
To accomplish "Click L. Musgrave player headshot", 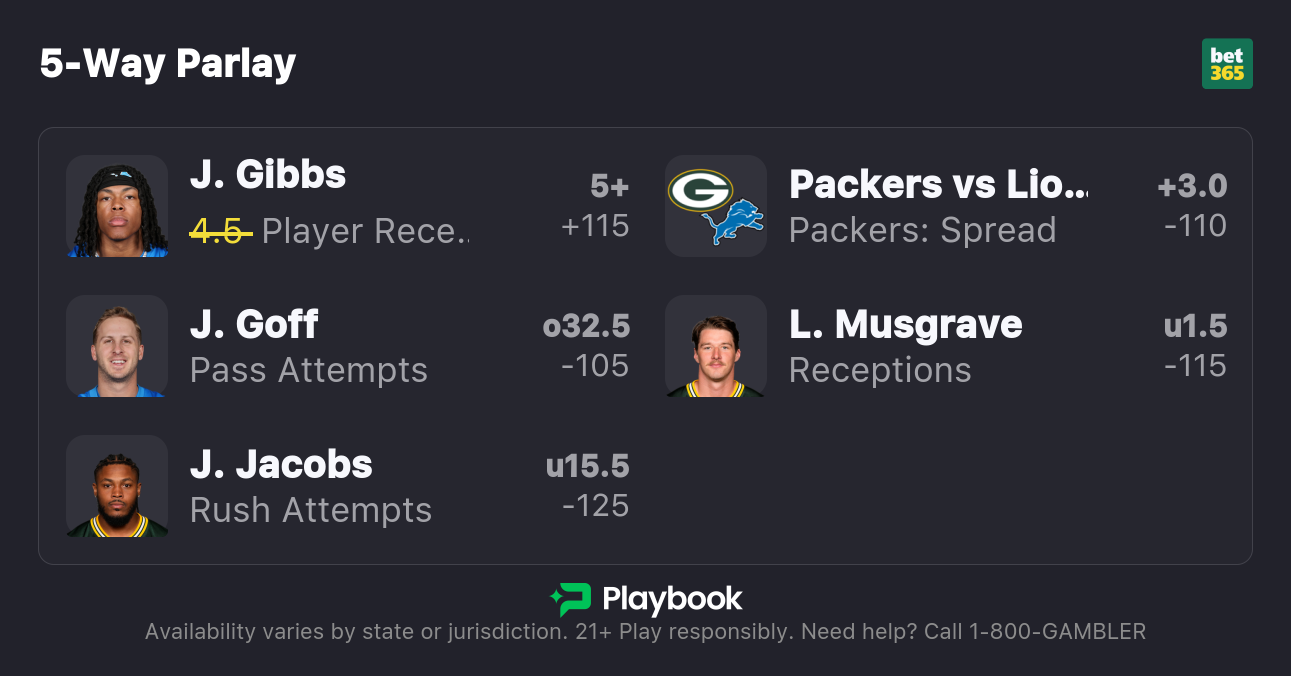I will pyautogui.click(x=716, y=346).
